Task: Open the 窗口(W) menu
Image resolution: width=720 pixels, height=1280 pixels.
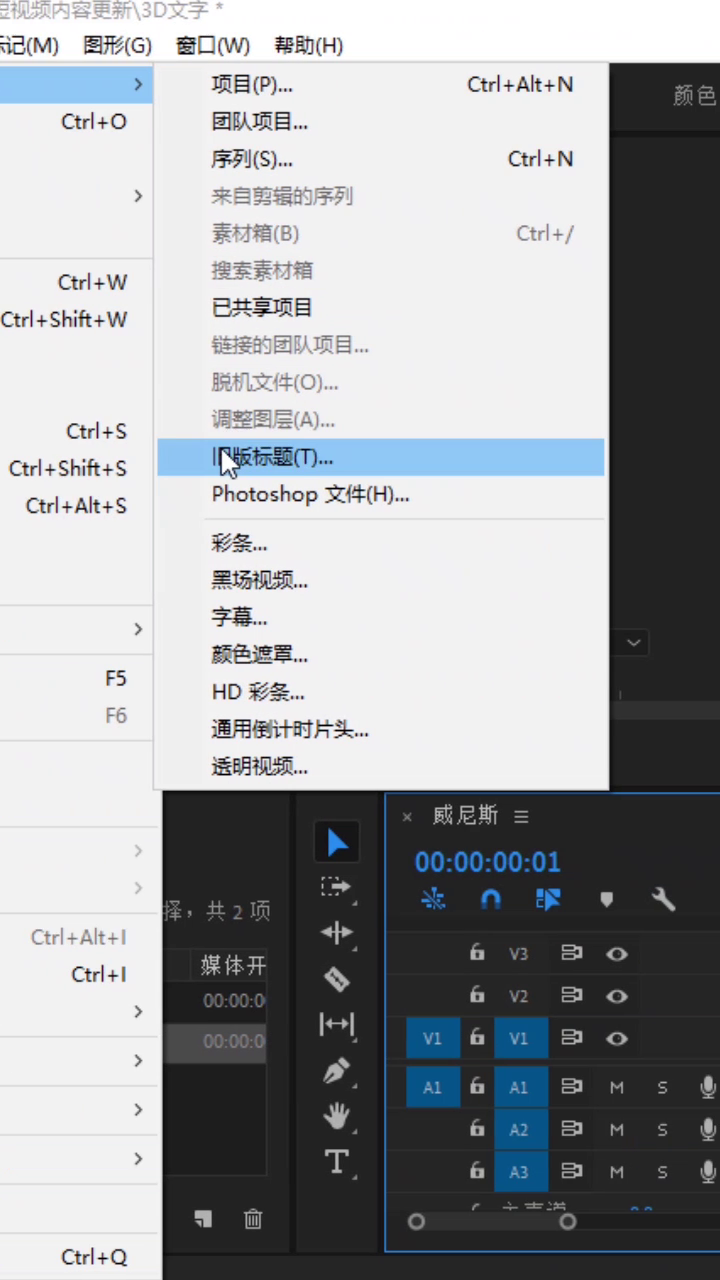Action: click(213, 45)
